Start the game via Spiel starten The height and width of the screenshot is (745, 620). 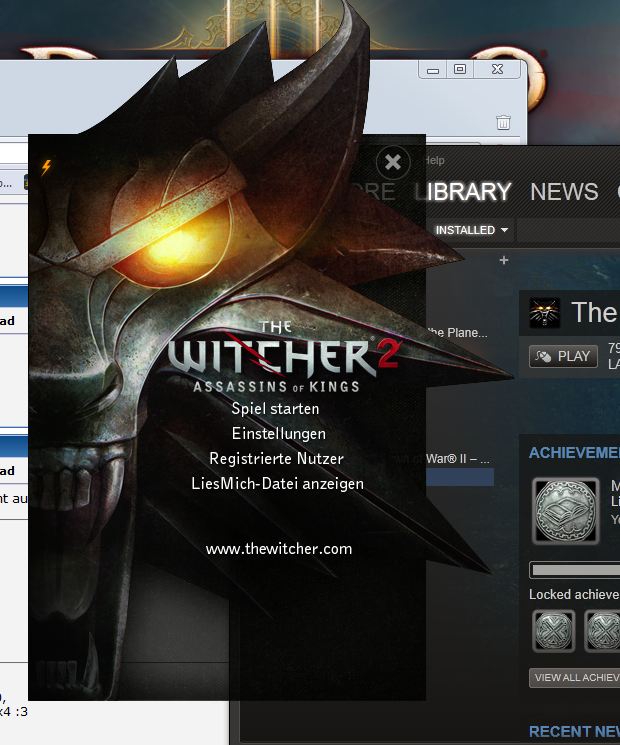275,409
